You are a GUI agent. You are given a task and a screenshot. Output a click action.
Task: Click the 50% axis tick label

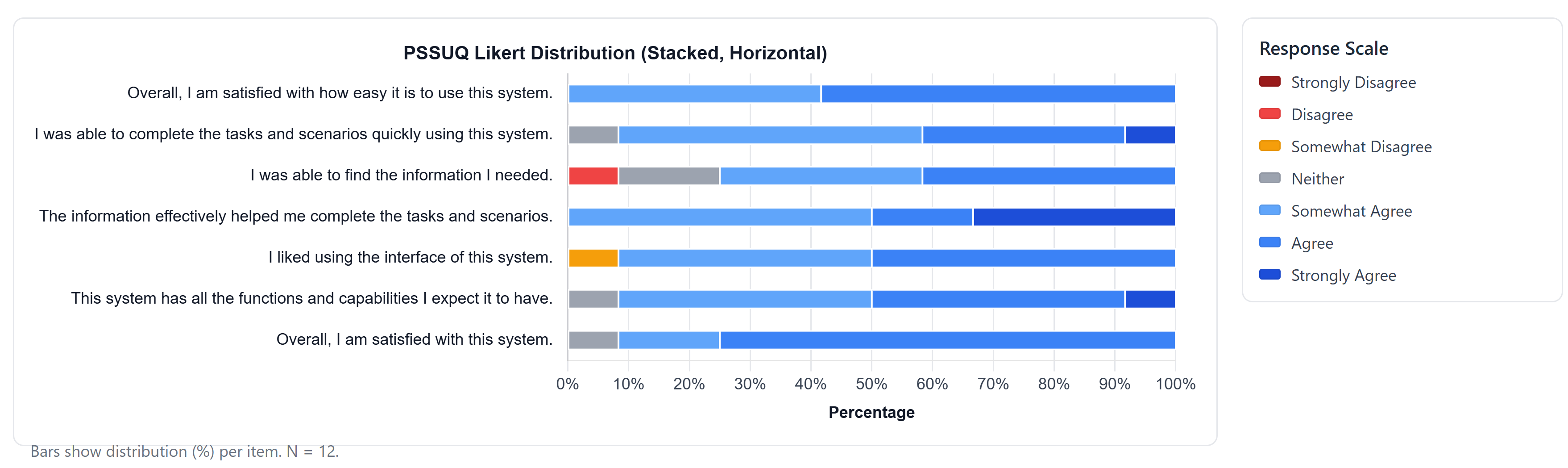(x=871, y=384)
